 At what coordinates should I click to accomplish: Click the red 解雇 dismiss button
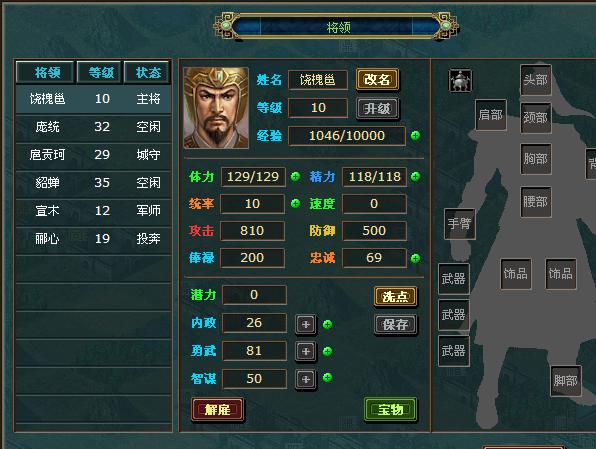pos(218,409)
